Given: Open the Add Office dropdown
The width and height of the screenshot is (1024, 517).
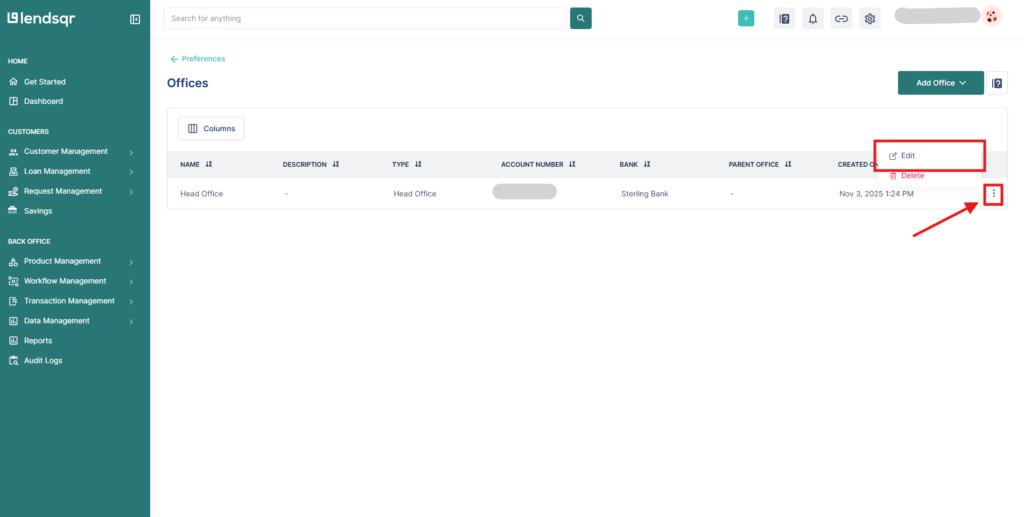Looking at the screenshot, I should click(940, 83).
